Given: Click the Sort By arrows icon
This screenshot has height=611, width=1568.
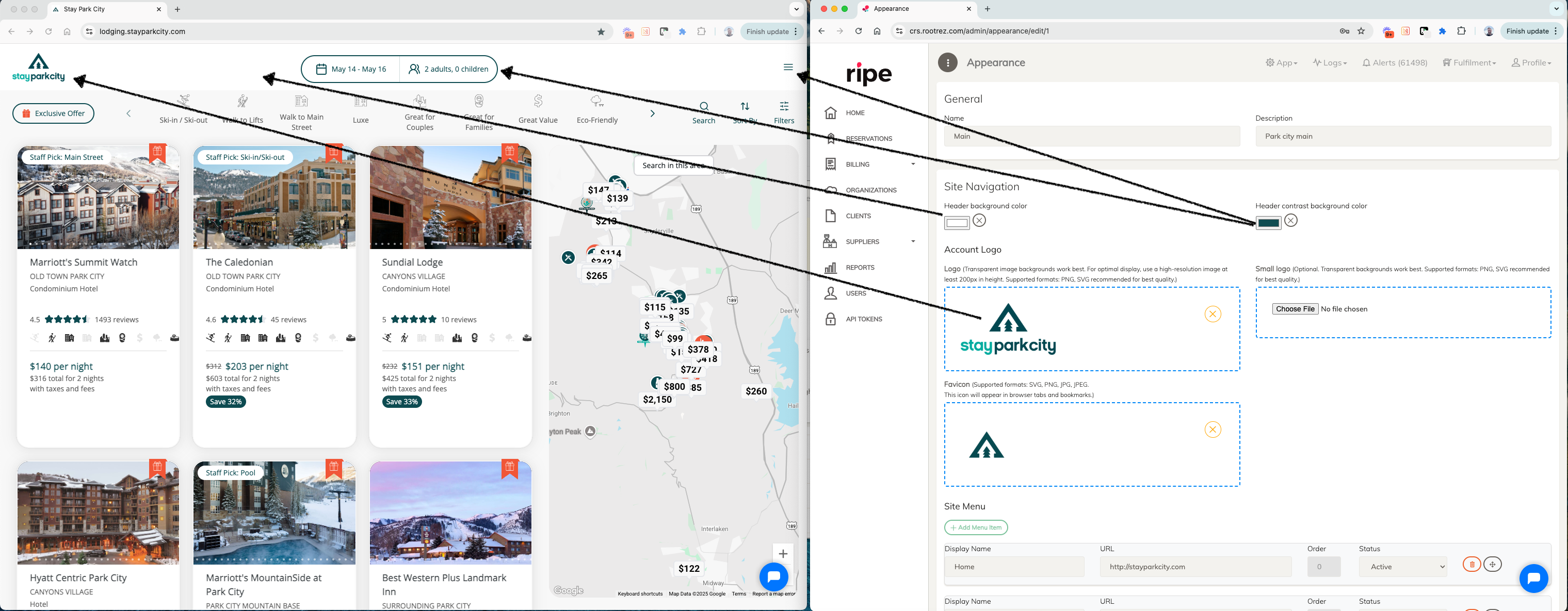Looking at the screenshot, I should (x=745, y=107).
